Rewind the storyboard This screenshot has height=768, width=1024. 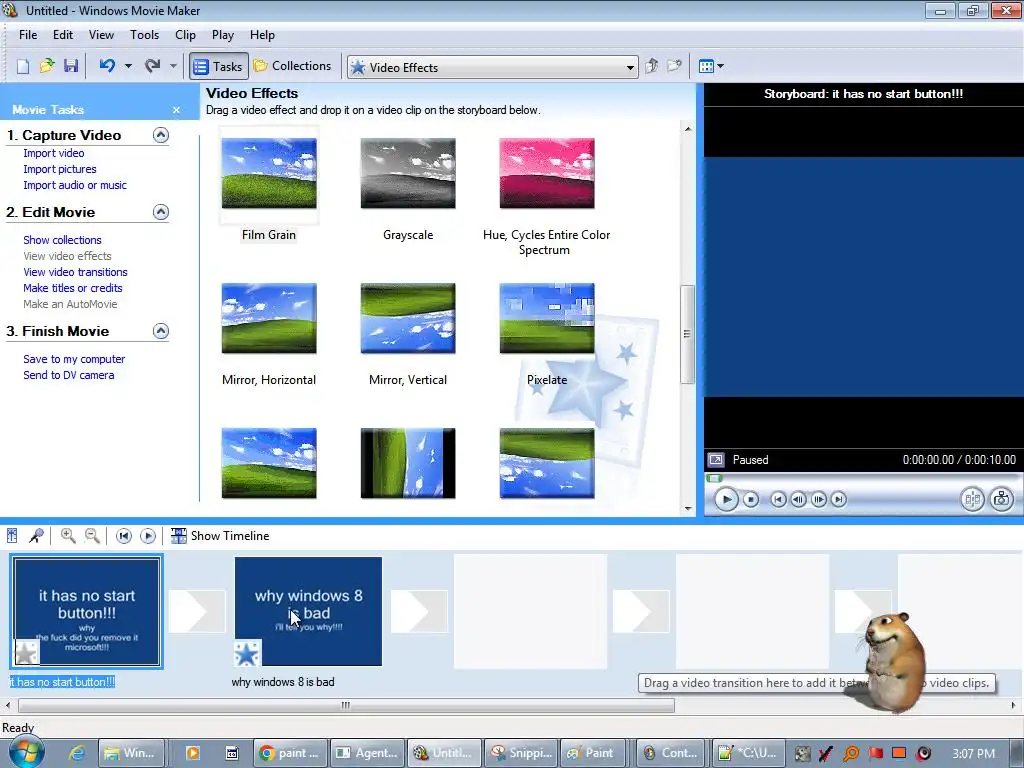[x=123, y=536]
